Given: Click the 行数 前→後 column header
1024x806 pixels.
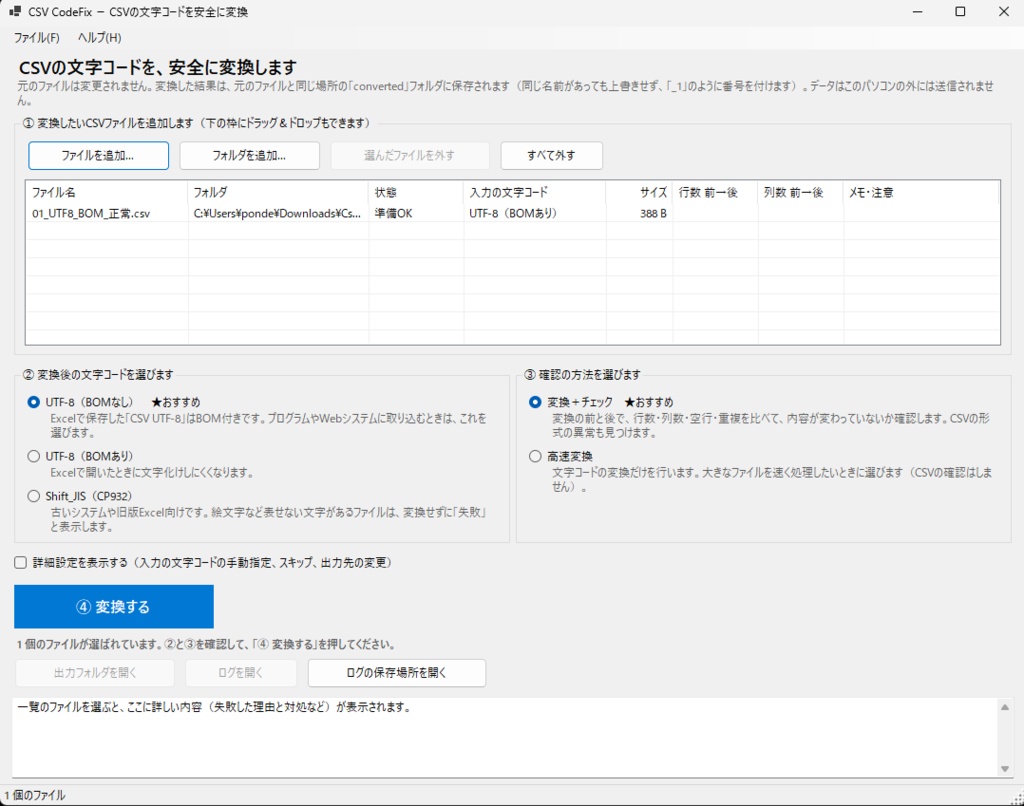Looking at the screenshot, I should (715, 193).
